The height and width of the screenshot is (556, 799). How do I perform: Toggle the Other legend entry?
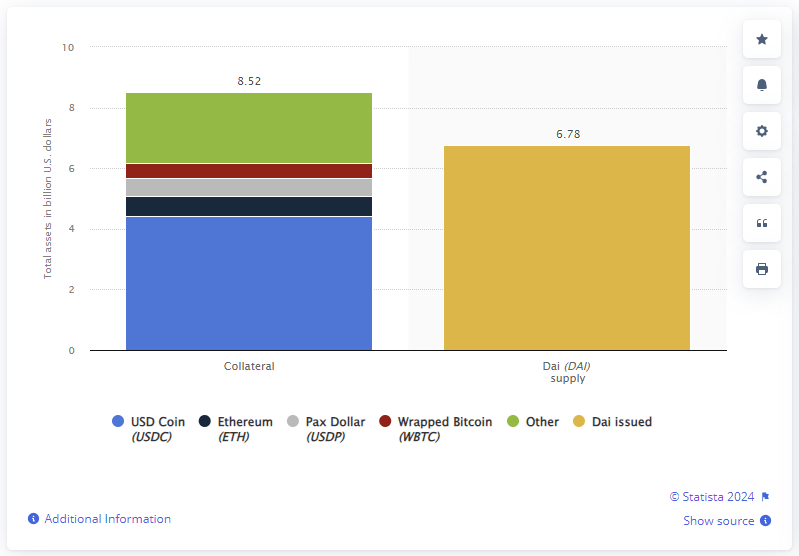533,422
